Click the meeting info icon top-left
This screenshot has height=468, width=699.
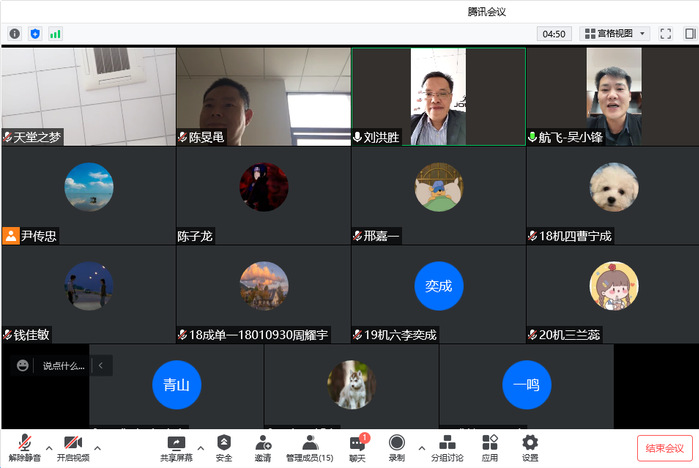(x=15, y=33)
